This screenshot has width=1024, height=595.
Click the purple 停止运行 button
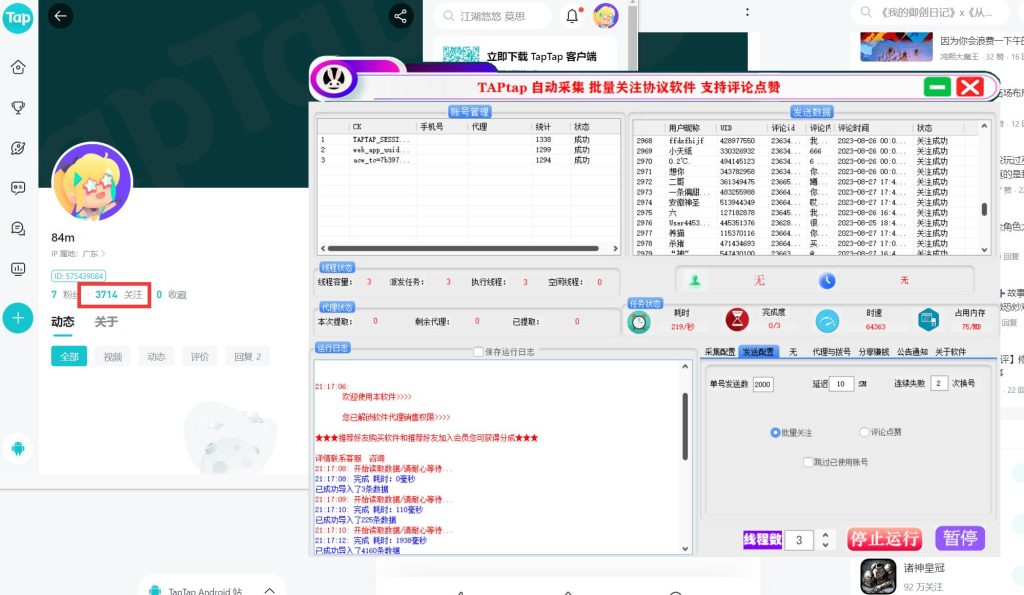click(x=884, y=539)
